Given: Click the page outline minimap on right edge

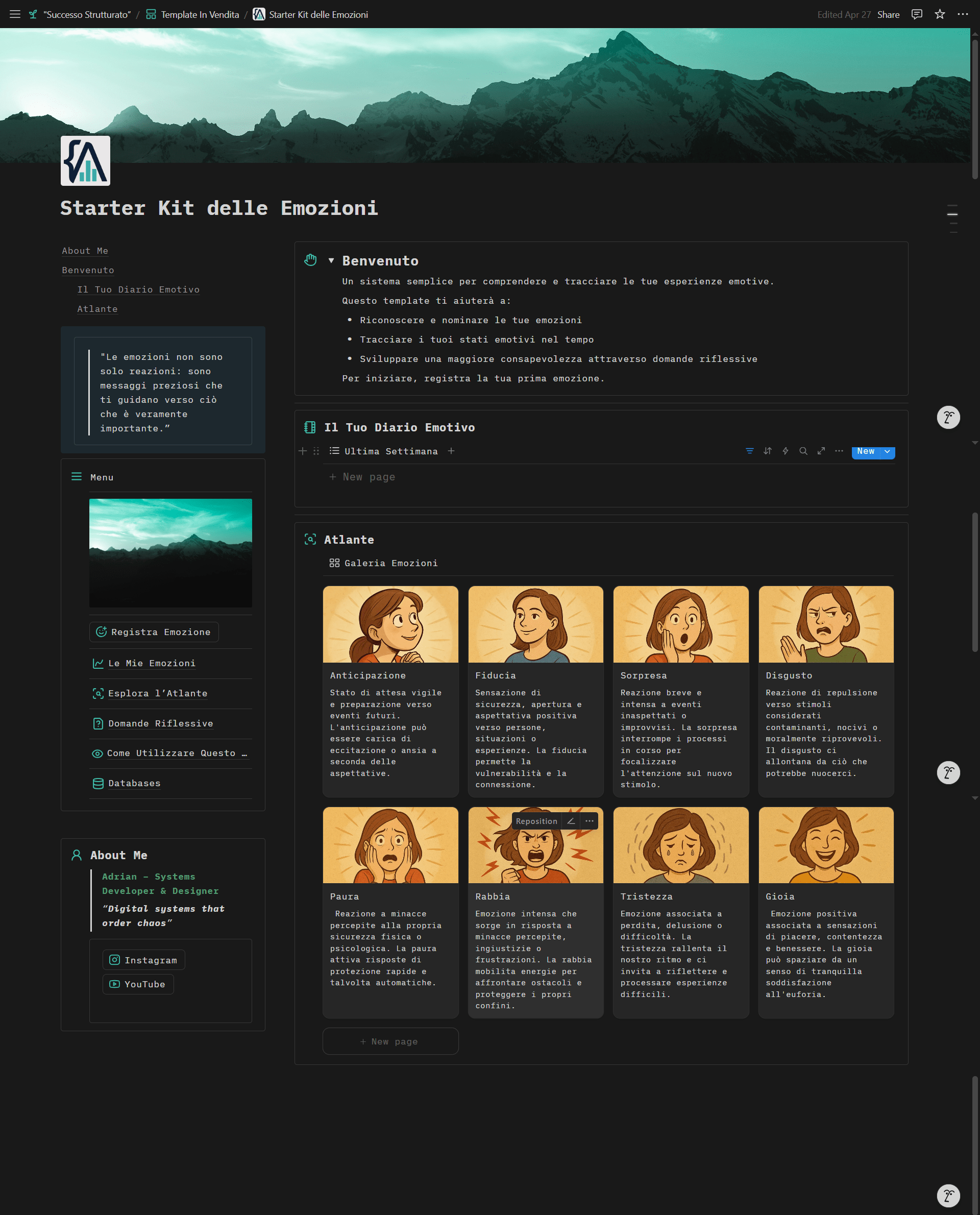Looking at the screenshot, I should pos(952,219).
